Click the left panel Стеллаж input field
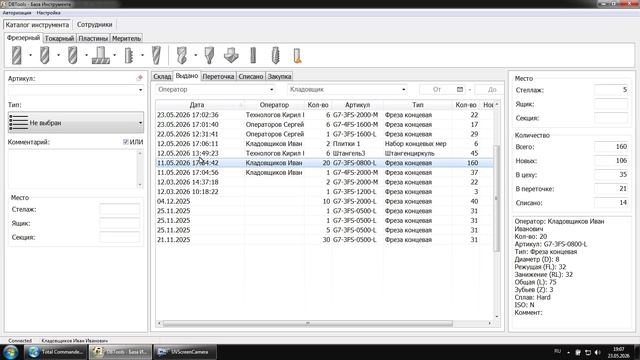640x360 pixels. (119, 209)
